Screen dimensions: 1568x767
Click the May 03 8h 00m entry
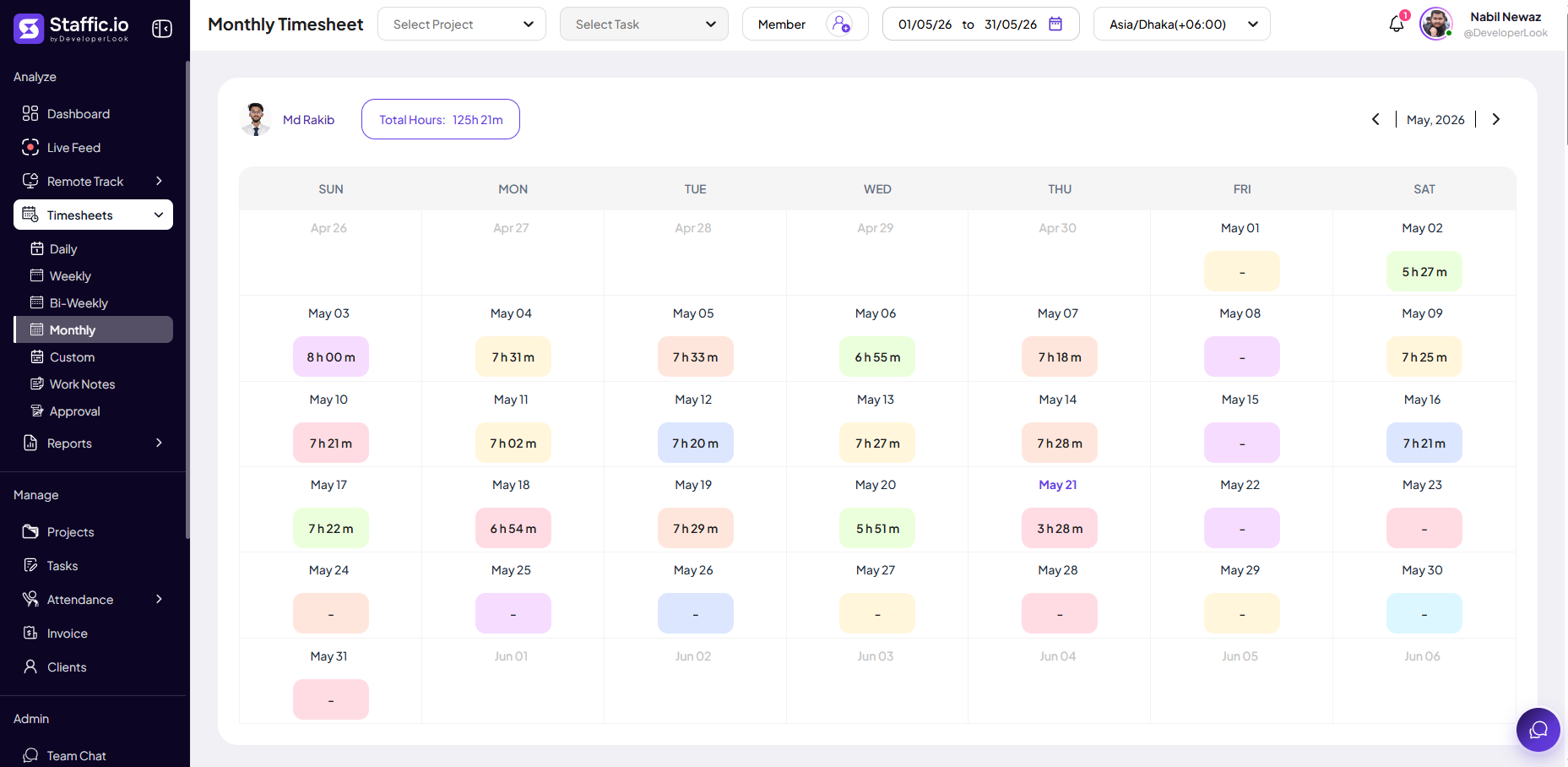point(331,356)
